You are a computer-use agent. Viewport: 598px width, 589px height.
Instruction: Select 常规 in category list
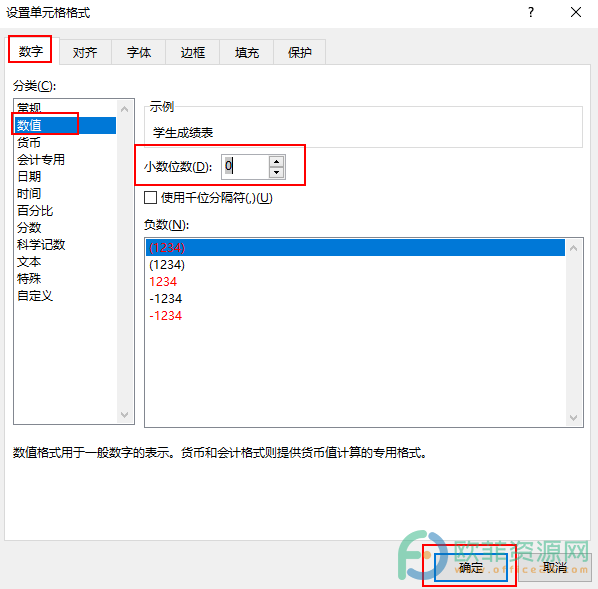click(65, 108)
